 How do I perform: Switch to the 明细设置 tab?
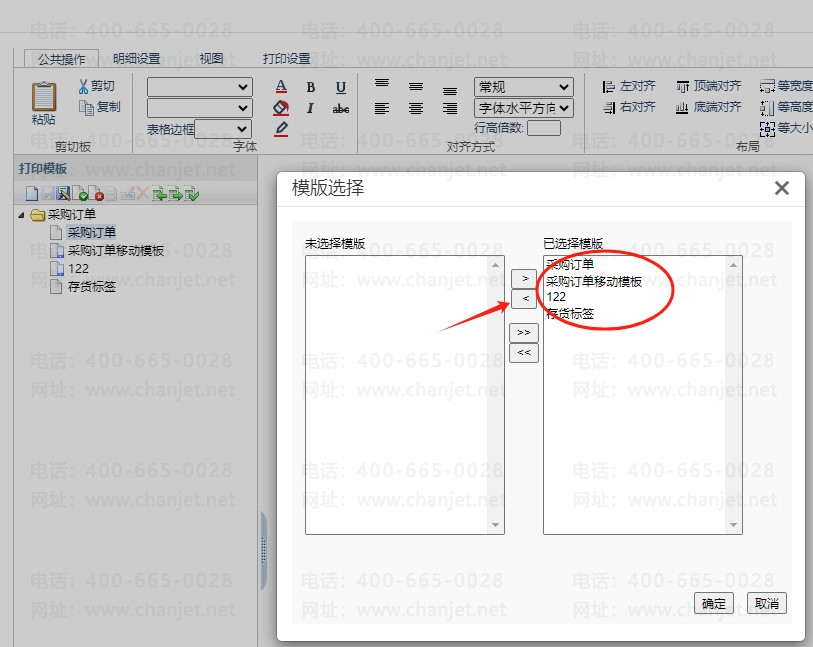coord(136,59)
